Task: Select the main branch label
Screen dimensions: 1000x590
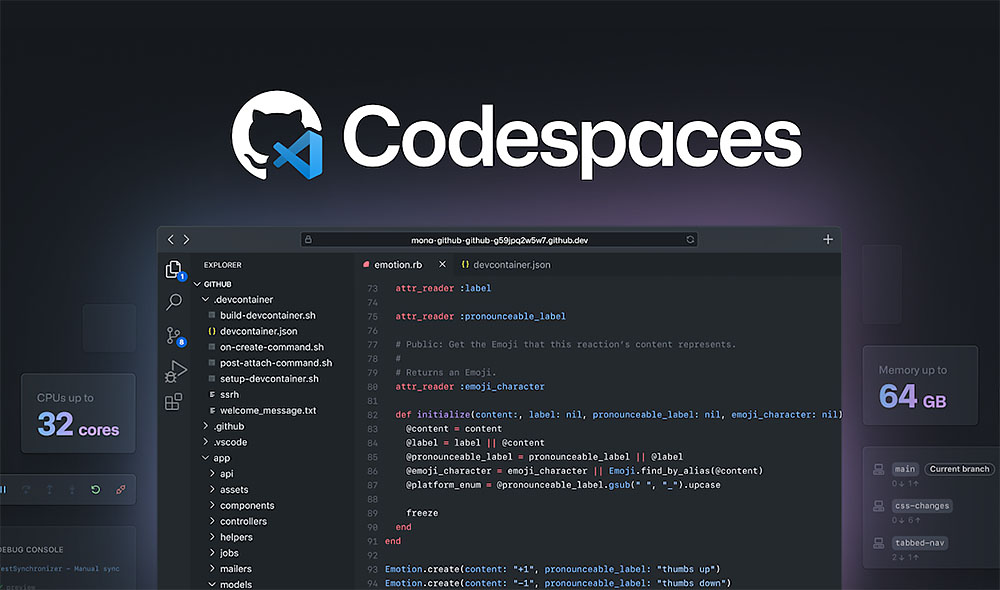Action: pos(904,469)
